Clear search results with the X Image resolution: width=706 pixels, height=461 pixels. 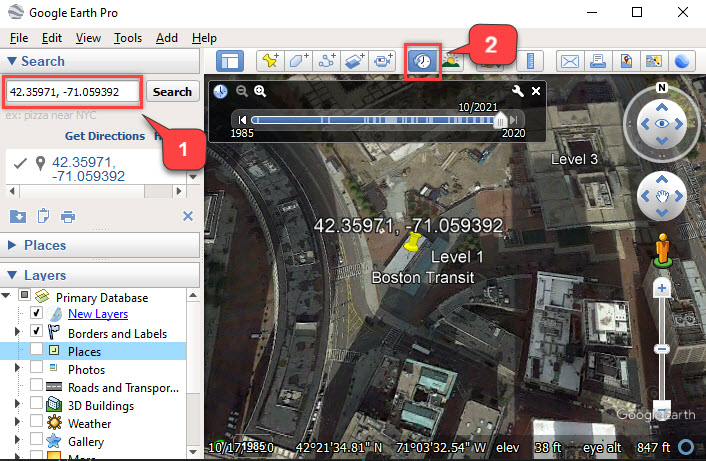pos(188,216)
